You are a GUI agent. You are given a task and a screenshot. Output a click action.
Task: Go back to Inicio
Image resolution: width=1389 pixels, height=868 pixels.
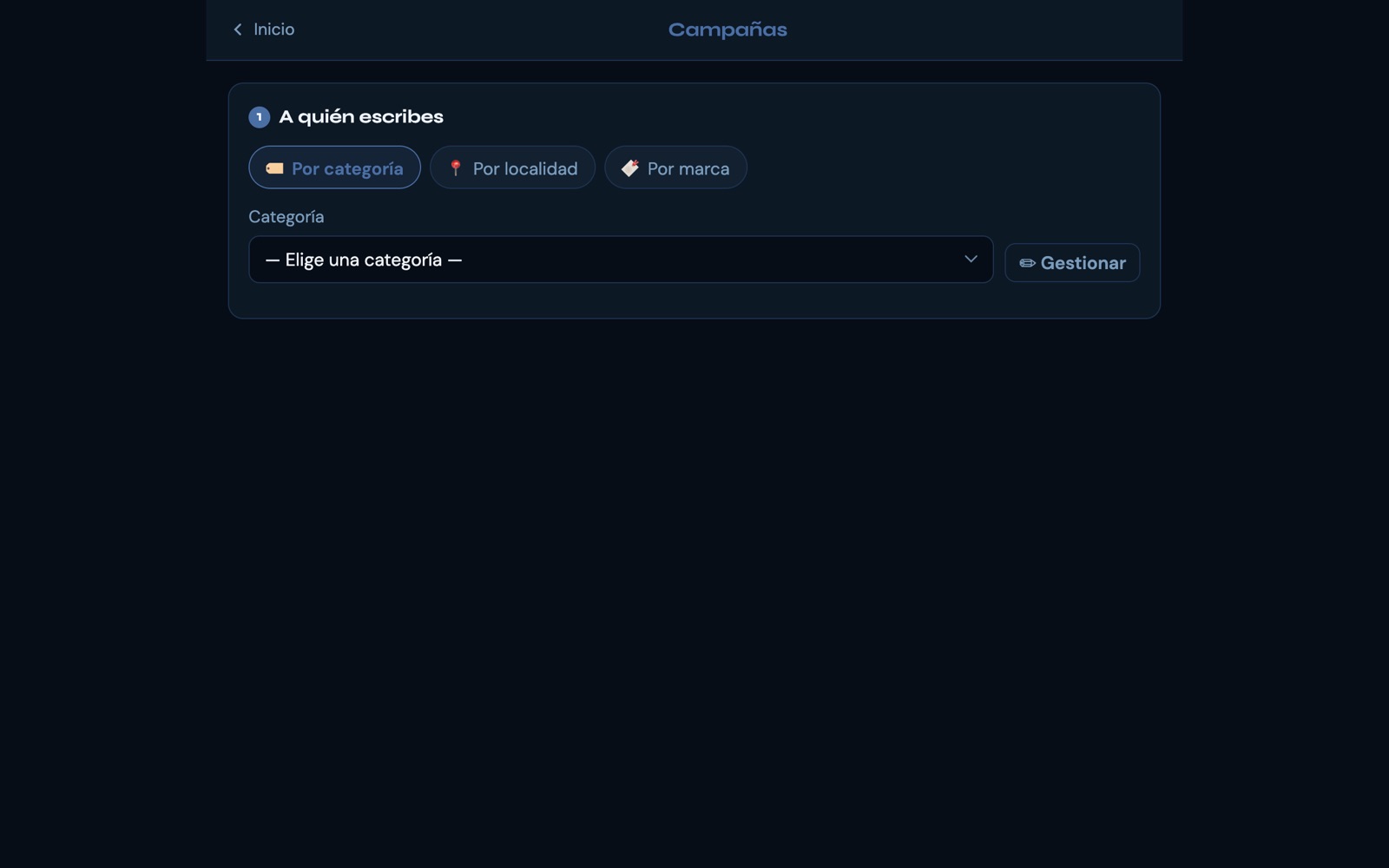coord(264,30)
